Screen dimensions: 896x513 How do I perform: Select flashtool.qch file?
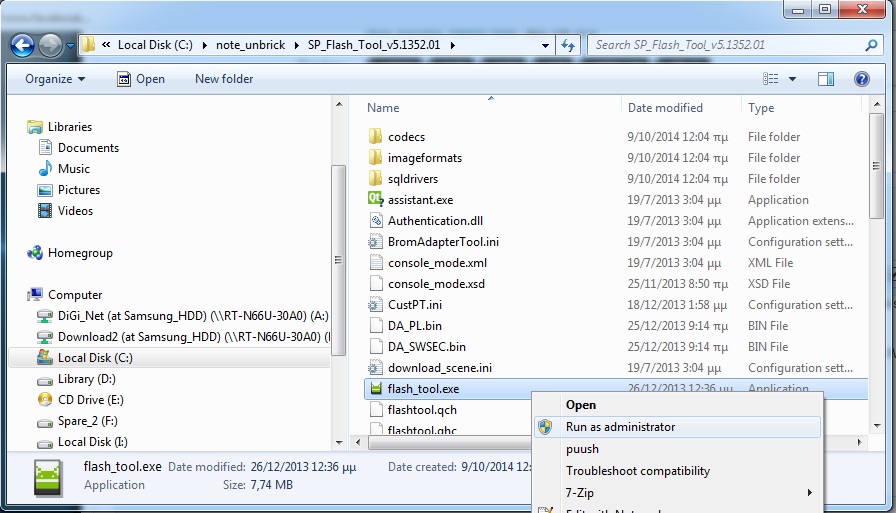[422, 410]
